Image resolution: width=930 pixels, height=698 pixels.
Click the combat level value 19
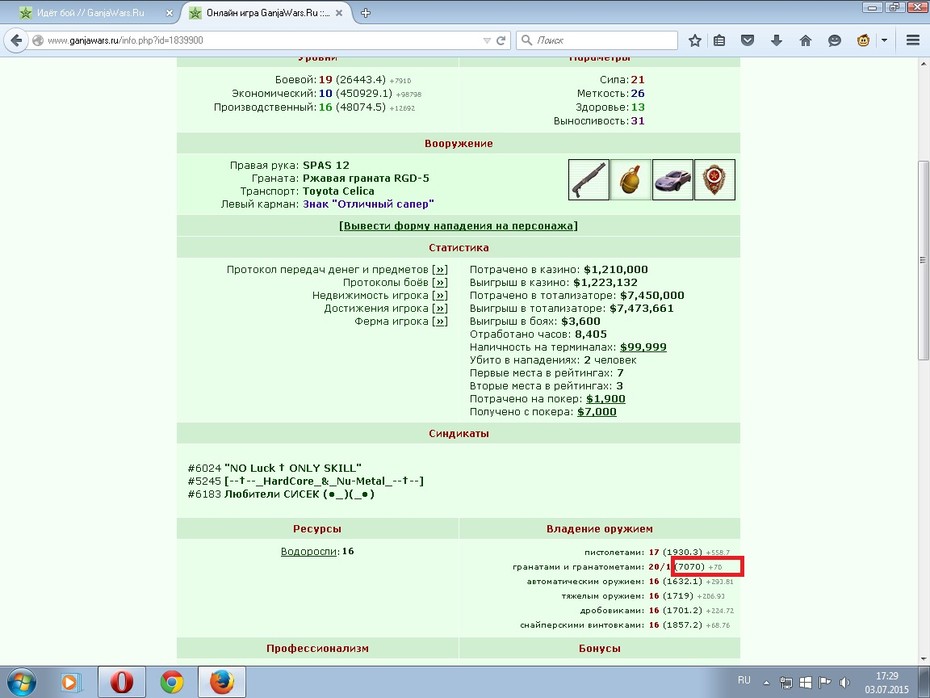tap(325, 80)
